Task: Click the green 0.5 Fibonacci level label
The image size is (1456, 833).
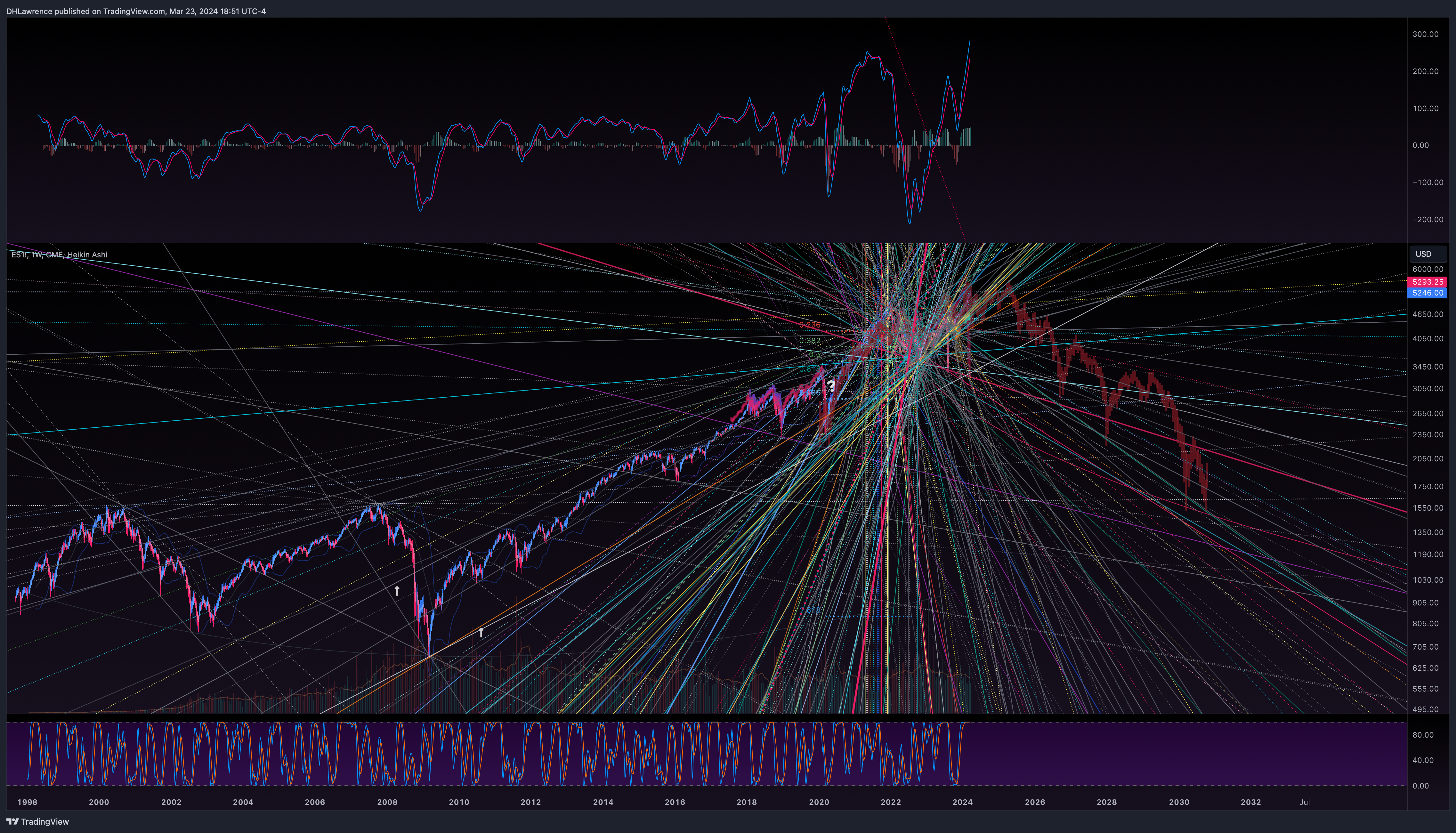Action: pos(815,355)
